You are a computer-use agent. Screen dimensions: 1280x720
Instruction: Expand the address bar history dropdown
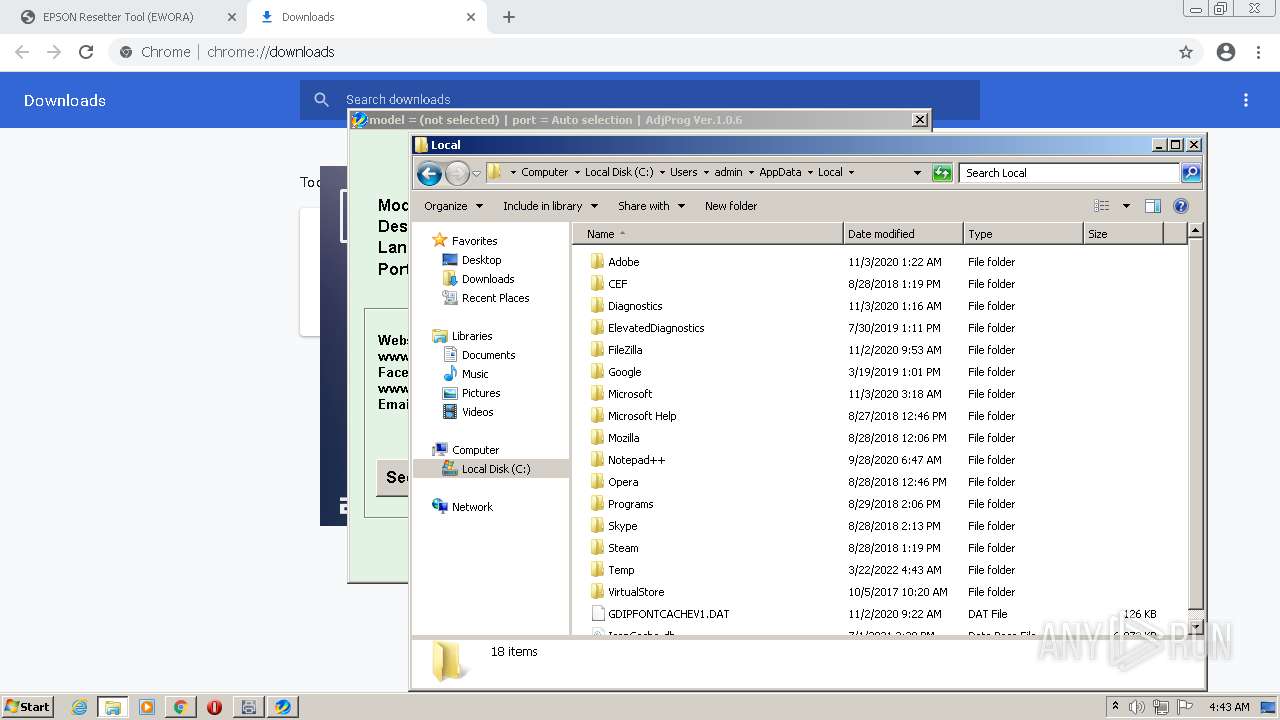[x=917, y=173]
